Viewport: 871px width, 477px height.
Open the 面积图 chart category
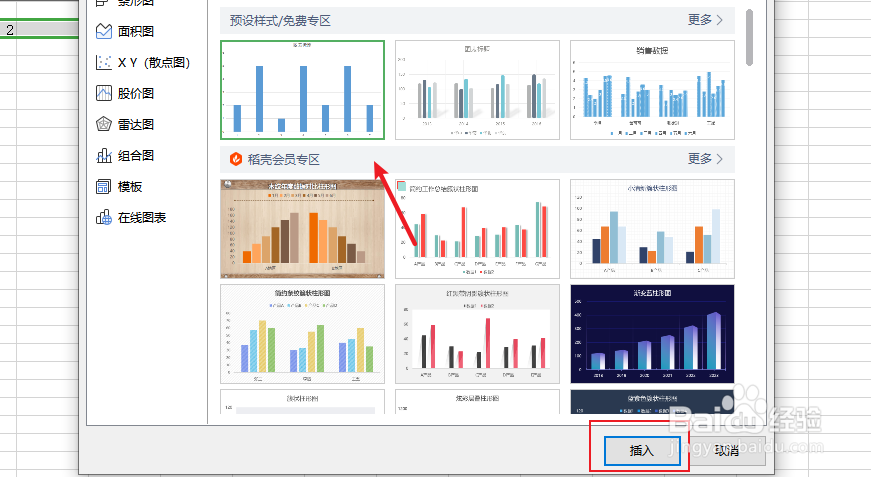(136, 31)
